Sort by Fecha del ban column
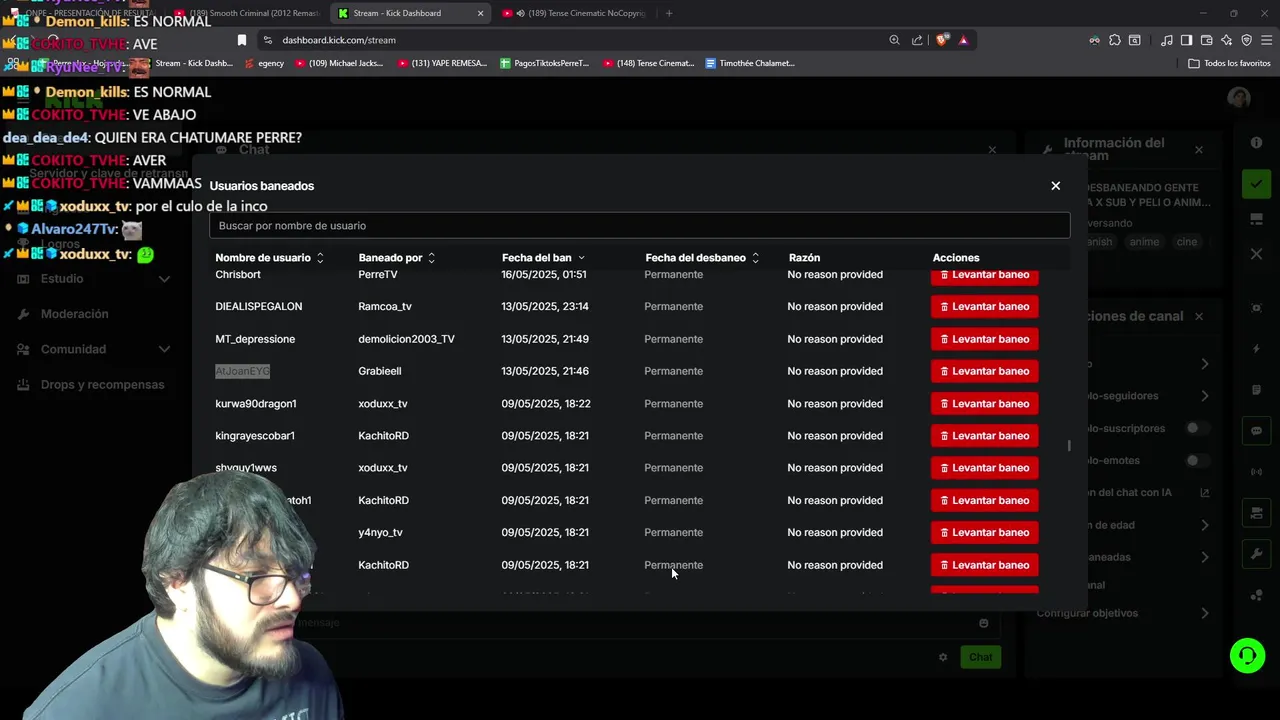This screenshot has height=720, width=1280. 543,258
